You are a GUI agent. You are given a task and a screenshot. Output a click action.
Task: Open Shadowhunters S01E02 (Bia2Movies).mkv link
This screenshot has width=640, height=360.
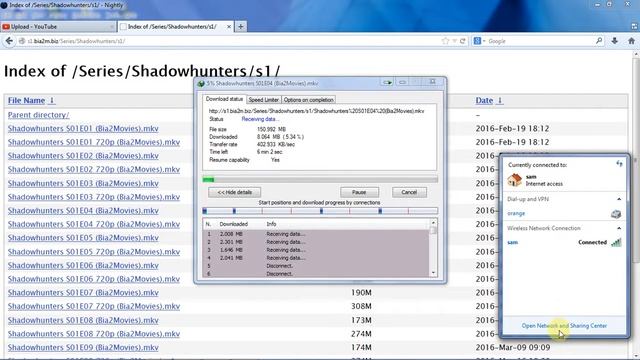(x=83, y=156)
